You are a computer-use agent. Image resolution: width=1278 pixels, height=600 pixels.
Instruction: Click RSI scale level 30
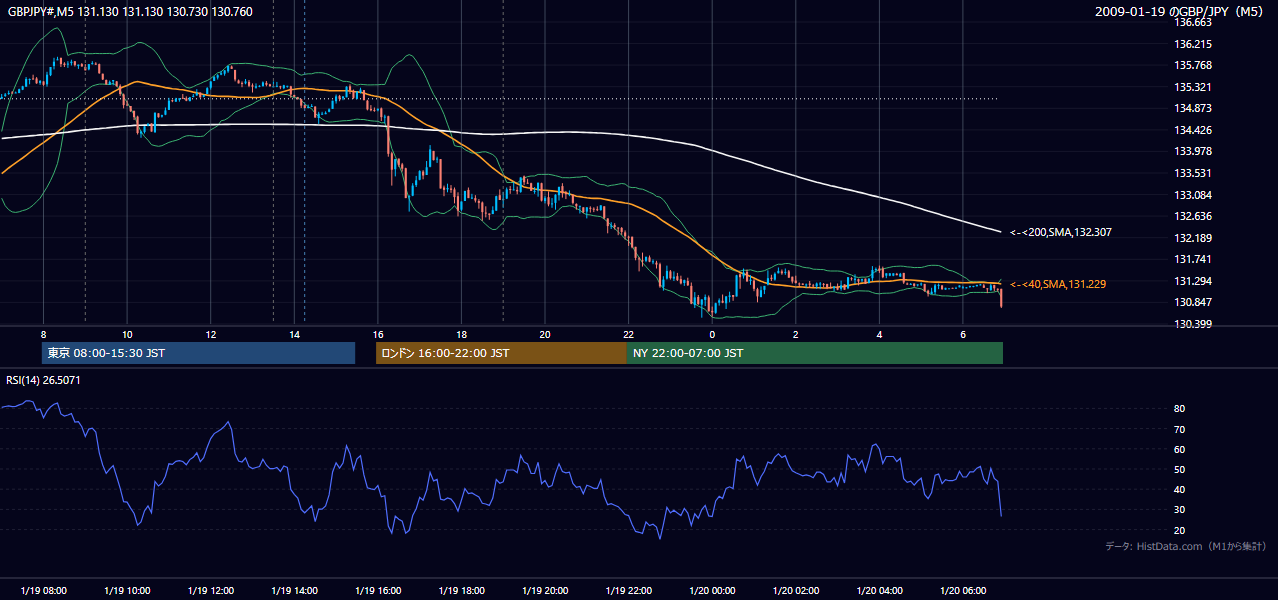pyautogui.click(x=1180, y=510)
